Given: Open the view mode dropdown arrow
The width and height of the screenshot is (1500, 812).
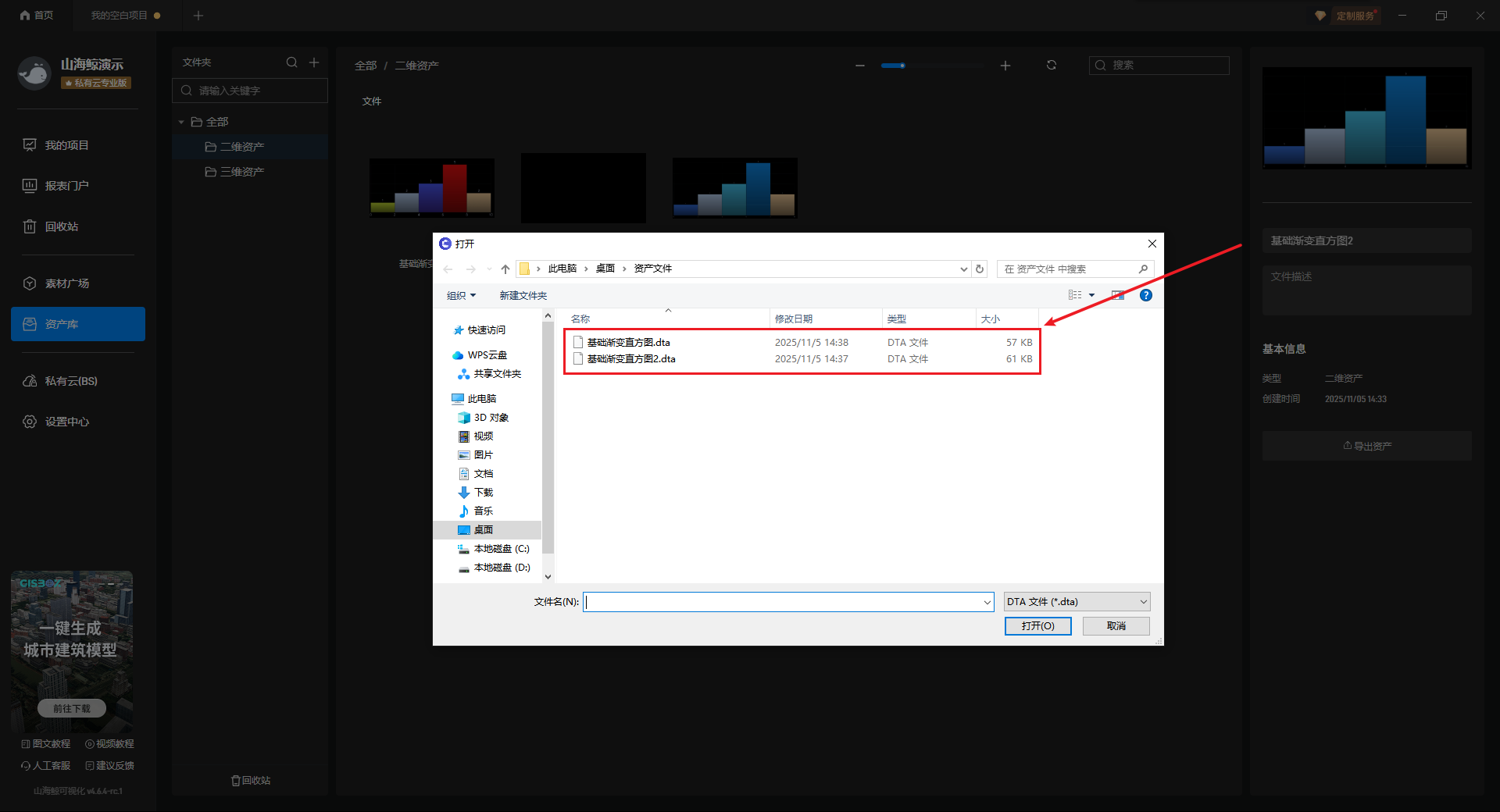Looking at the screenshot, I should [1091, 295].
